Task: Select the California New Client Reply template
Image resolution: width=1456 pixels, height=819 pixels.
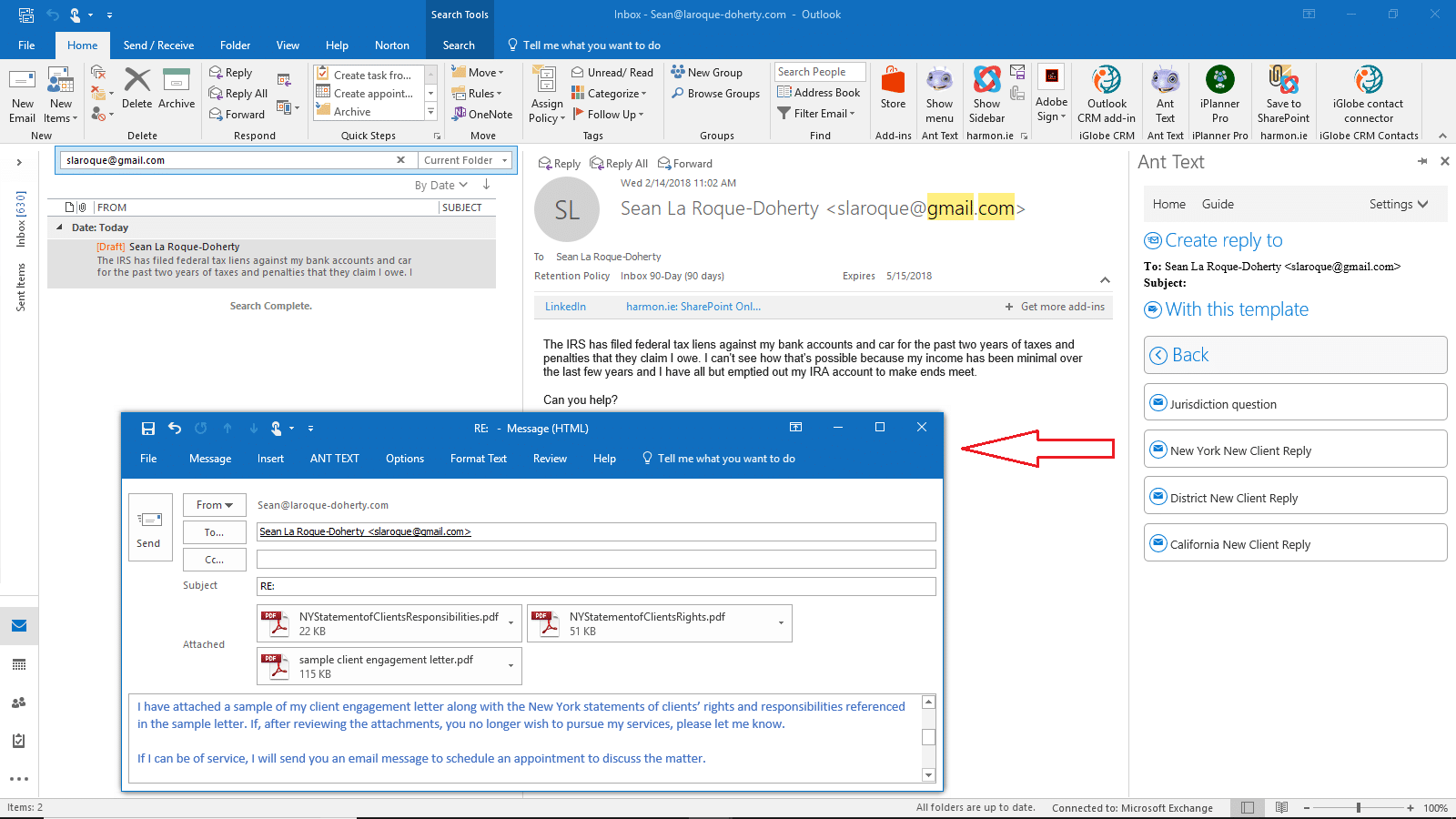Action: pos(1294,542)
